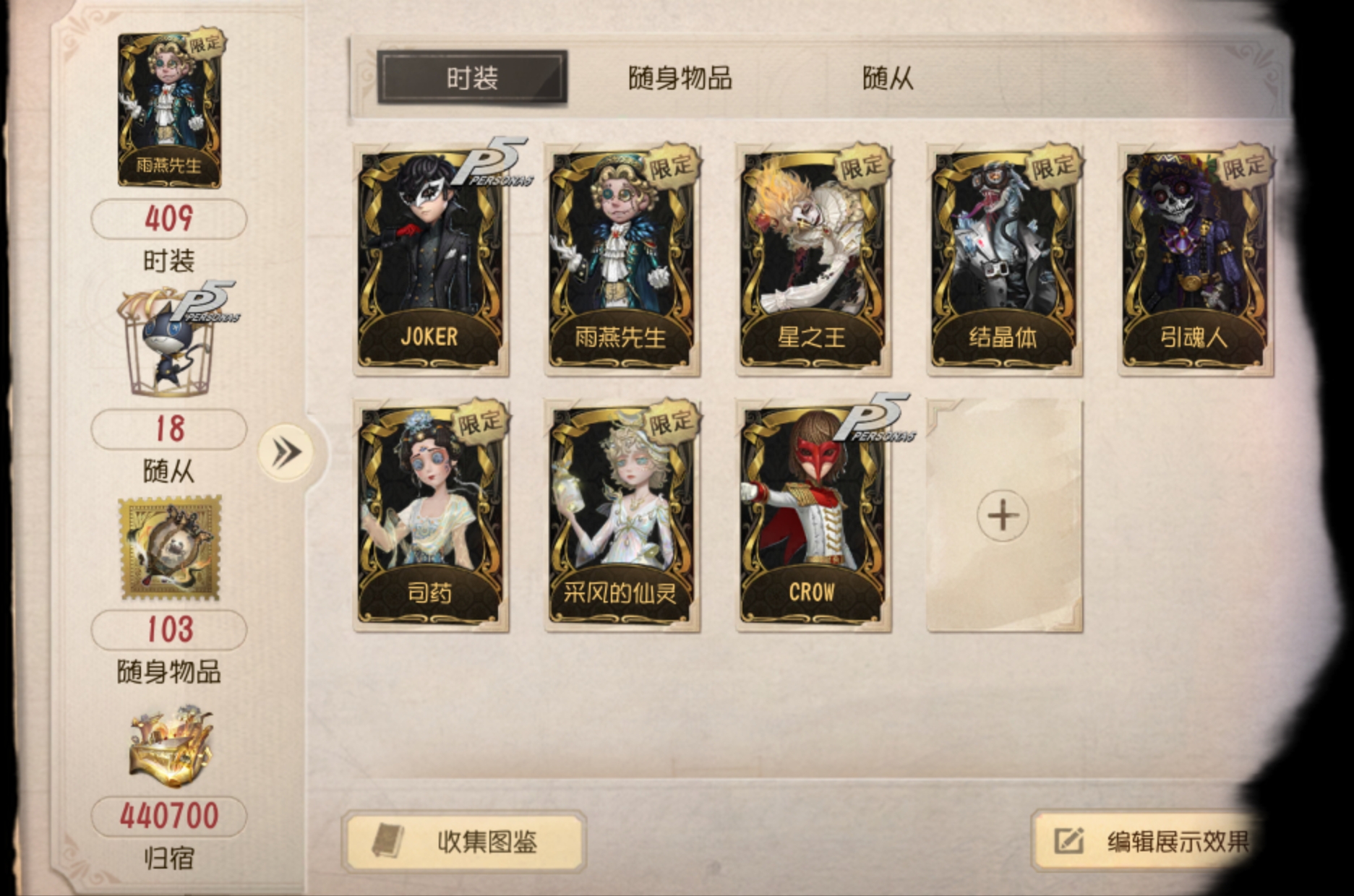Select the 引魂人 costume card

coord(1196,259)
